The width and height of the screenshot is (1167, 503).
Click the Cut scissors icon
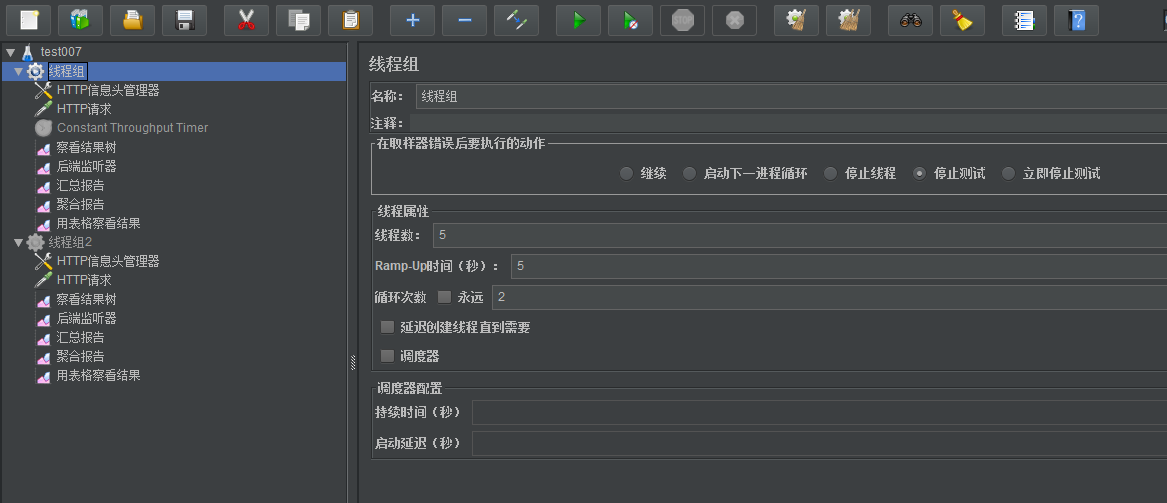click(x=246, y=20)
